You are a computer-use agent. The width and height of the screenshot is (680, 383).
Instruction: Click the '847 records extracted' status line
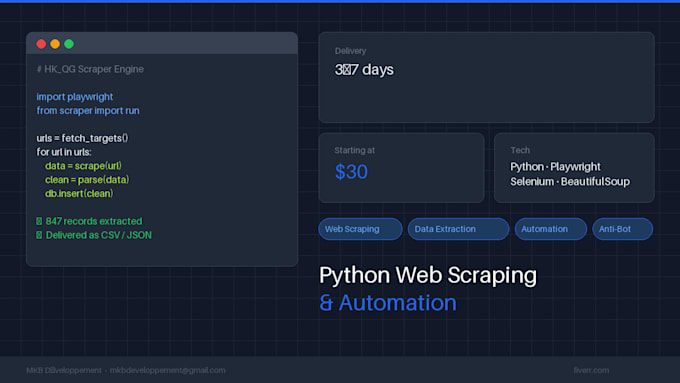[89, 221]
